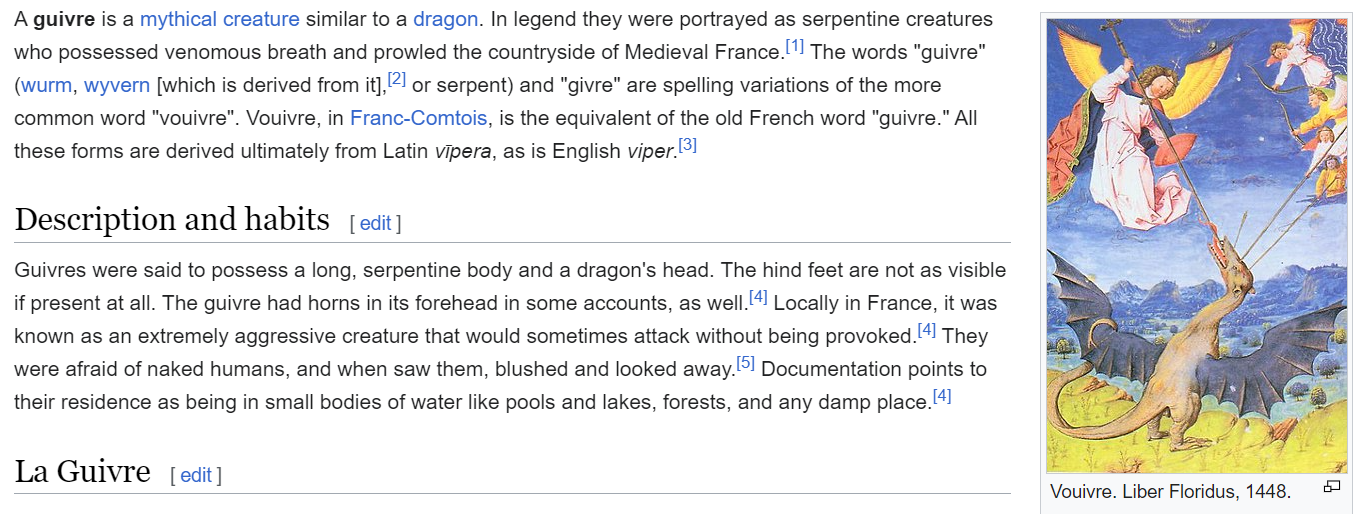Screen dimensions: 1360x514
Task: Open citation [5] after "looked away"
Action: (x=746, y=363)
